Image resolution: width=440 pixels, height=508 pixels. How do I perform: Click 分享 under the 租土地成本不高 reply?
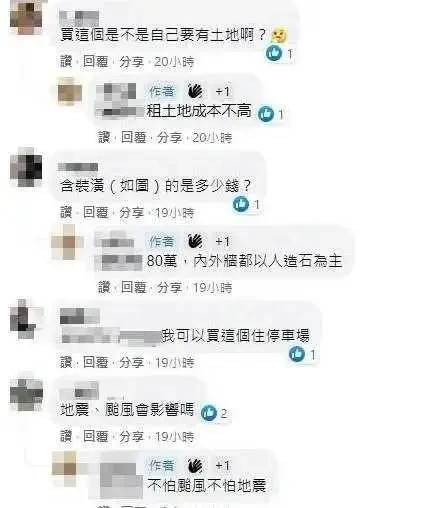click(x=170, y=137)
